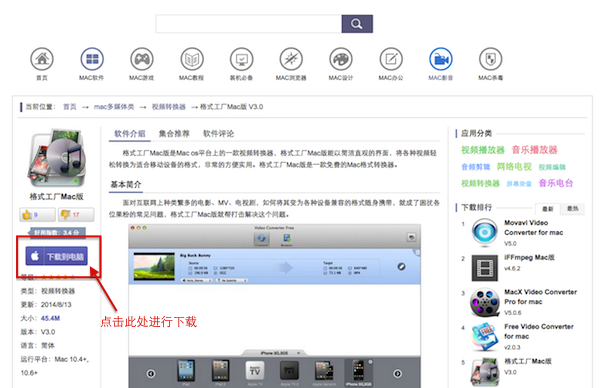Click the 45.4M size value
This screenshot has width=600, height=388.
[x=50, y=318]
